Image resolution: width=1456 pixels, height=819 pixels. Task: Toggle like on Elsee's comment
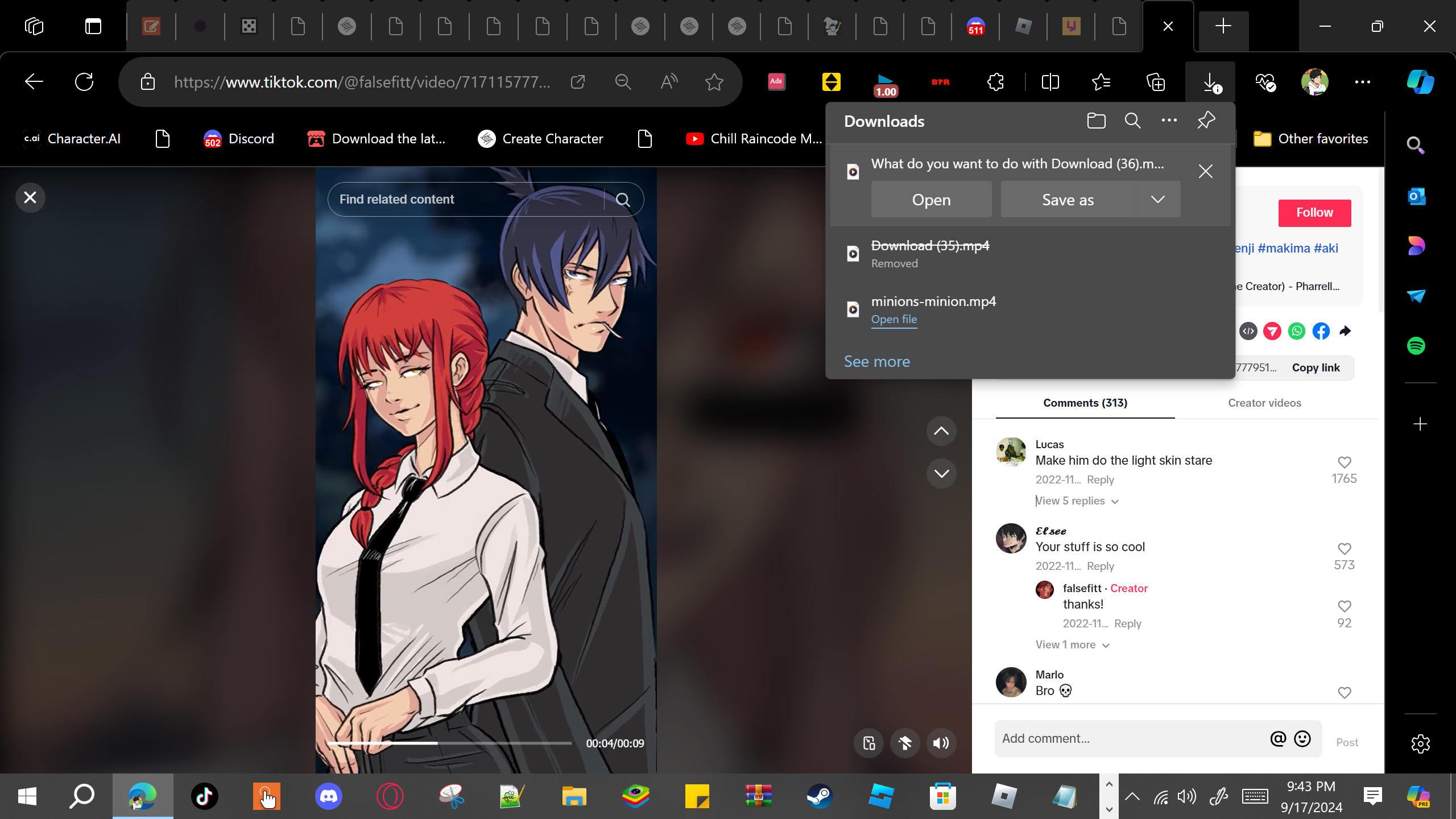[x=1344, y=549]
